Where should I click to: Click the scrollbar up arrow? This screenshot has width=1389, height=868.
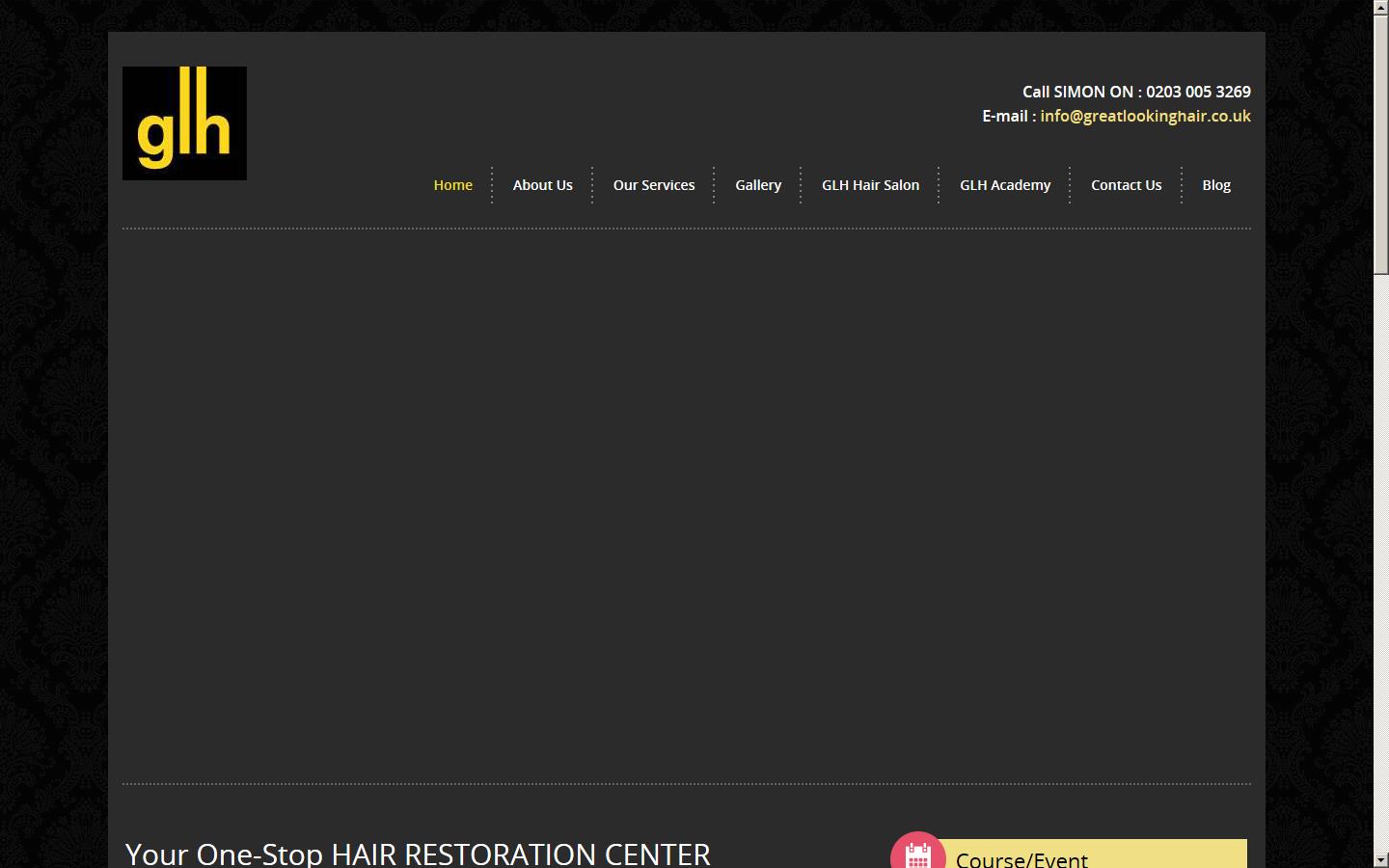1380,7
